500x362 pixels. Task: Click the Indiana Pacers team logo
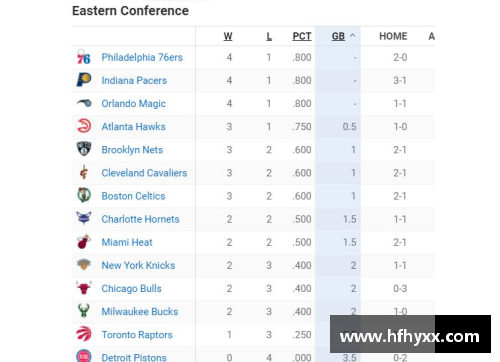pos(84,80)
